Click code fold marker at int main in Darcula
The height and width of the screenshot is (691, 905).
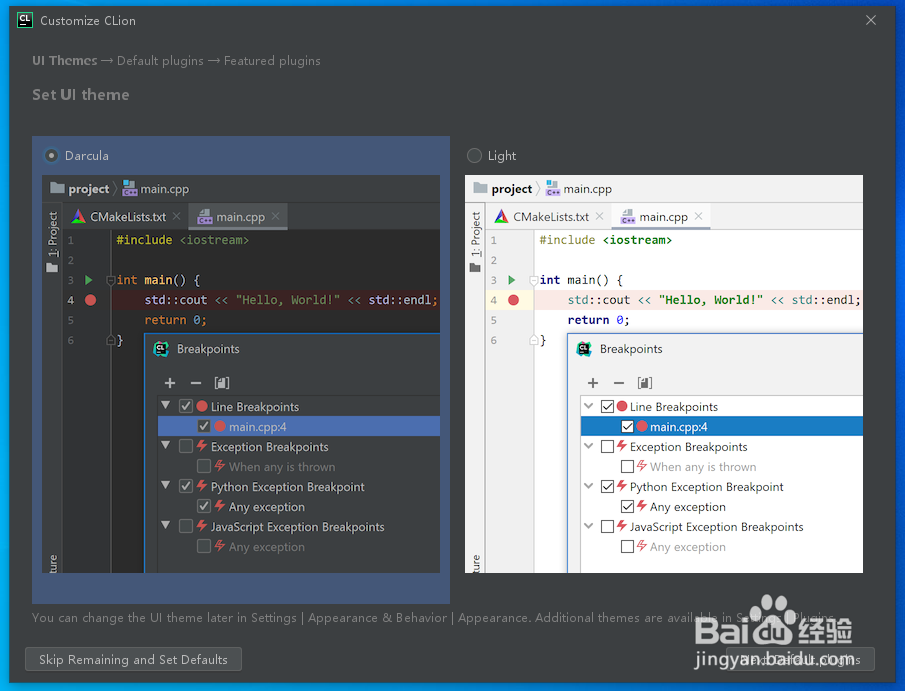[x=110, y=281]
